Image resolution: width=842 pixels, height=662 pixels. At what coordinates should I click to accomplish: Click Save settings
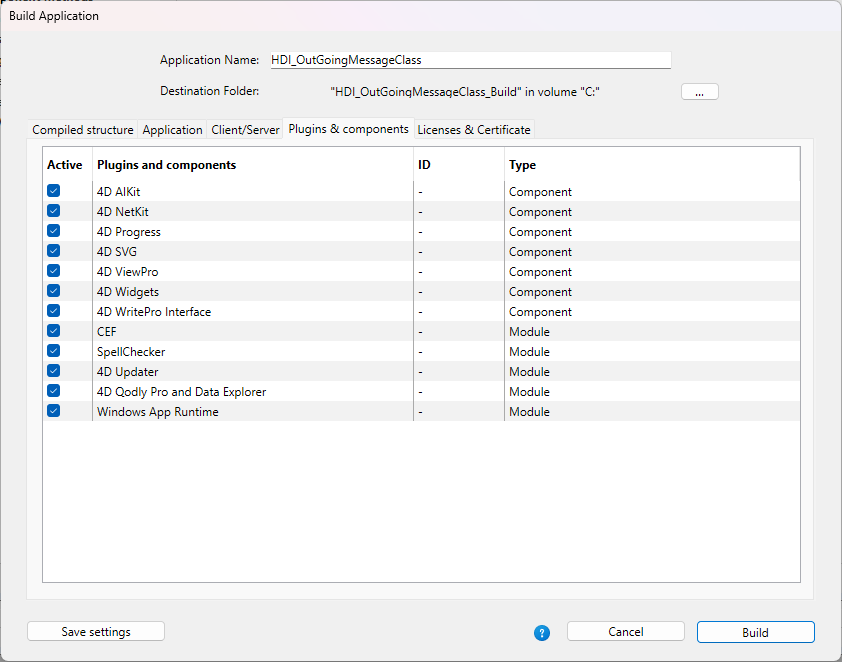[x=96, y=632]
